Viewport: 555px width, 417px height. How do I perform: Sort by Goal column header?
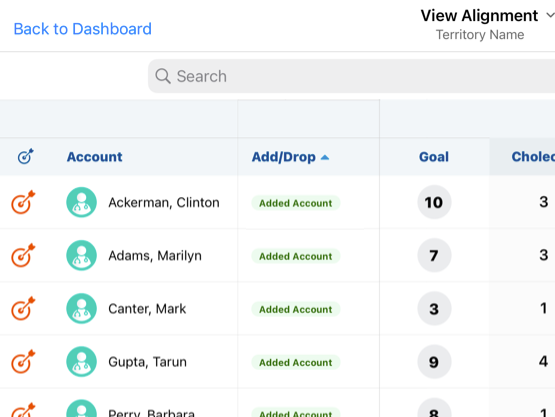tap(434, 157)
